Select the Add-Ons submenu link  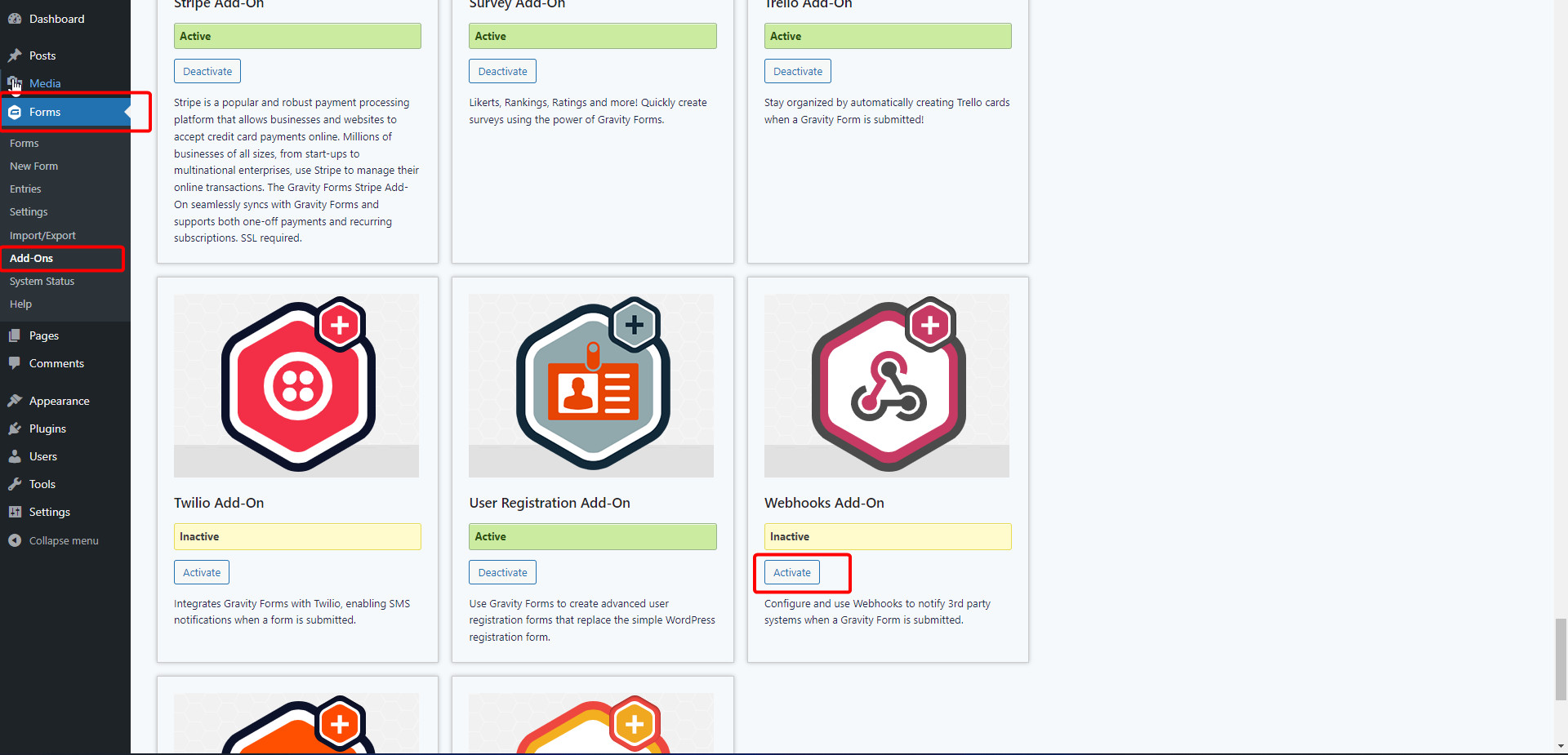pyautogui.click(x=31, y=258)
